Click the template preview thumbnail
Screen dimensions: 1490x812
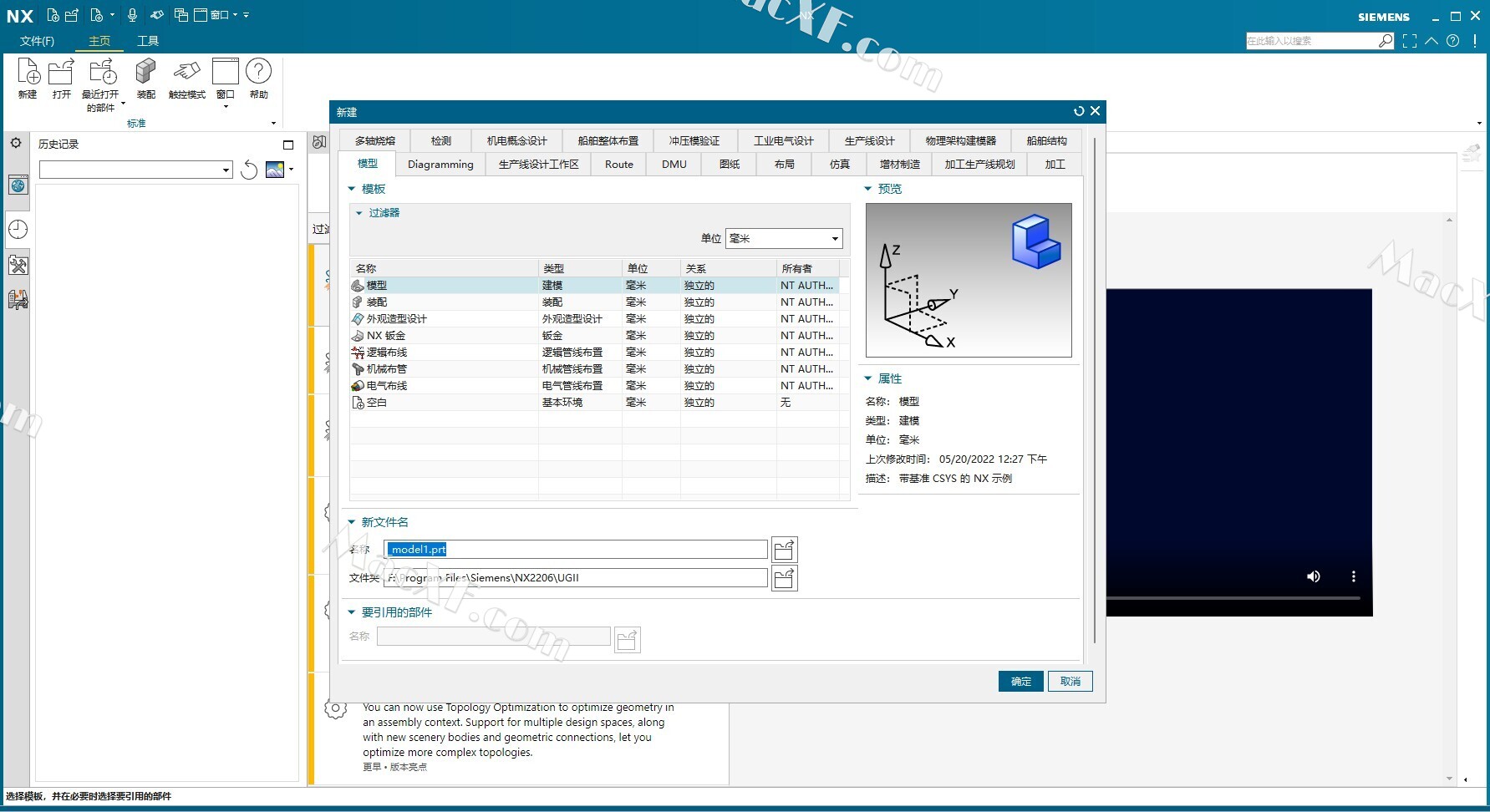click(x=969, y=281)
